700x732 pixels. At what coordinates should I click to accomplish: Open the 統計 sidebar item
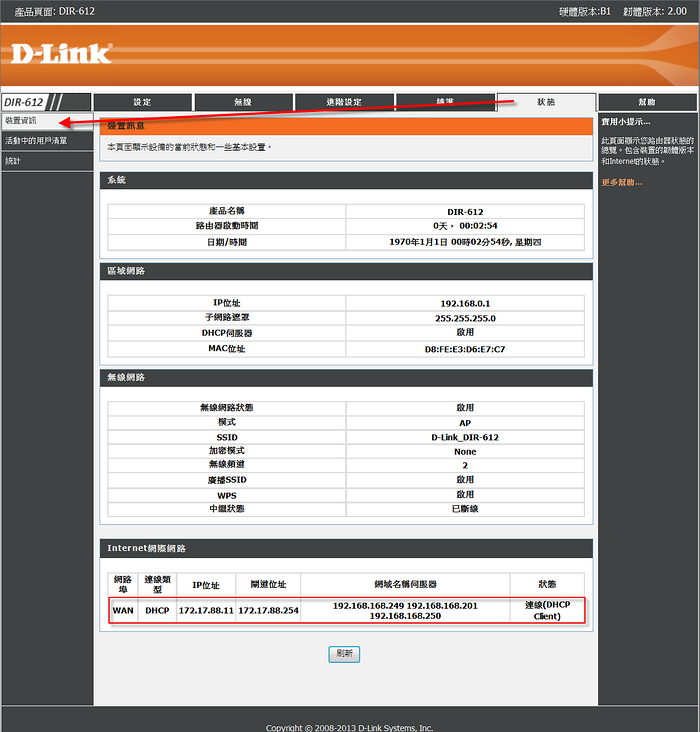(13, 161)
